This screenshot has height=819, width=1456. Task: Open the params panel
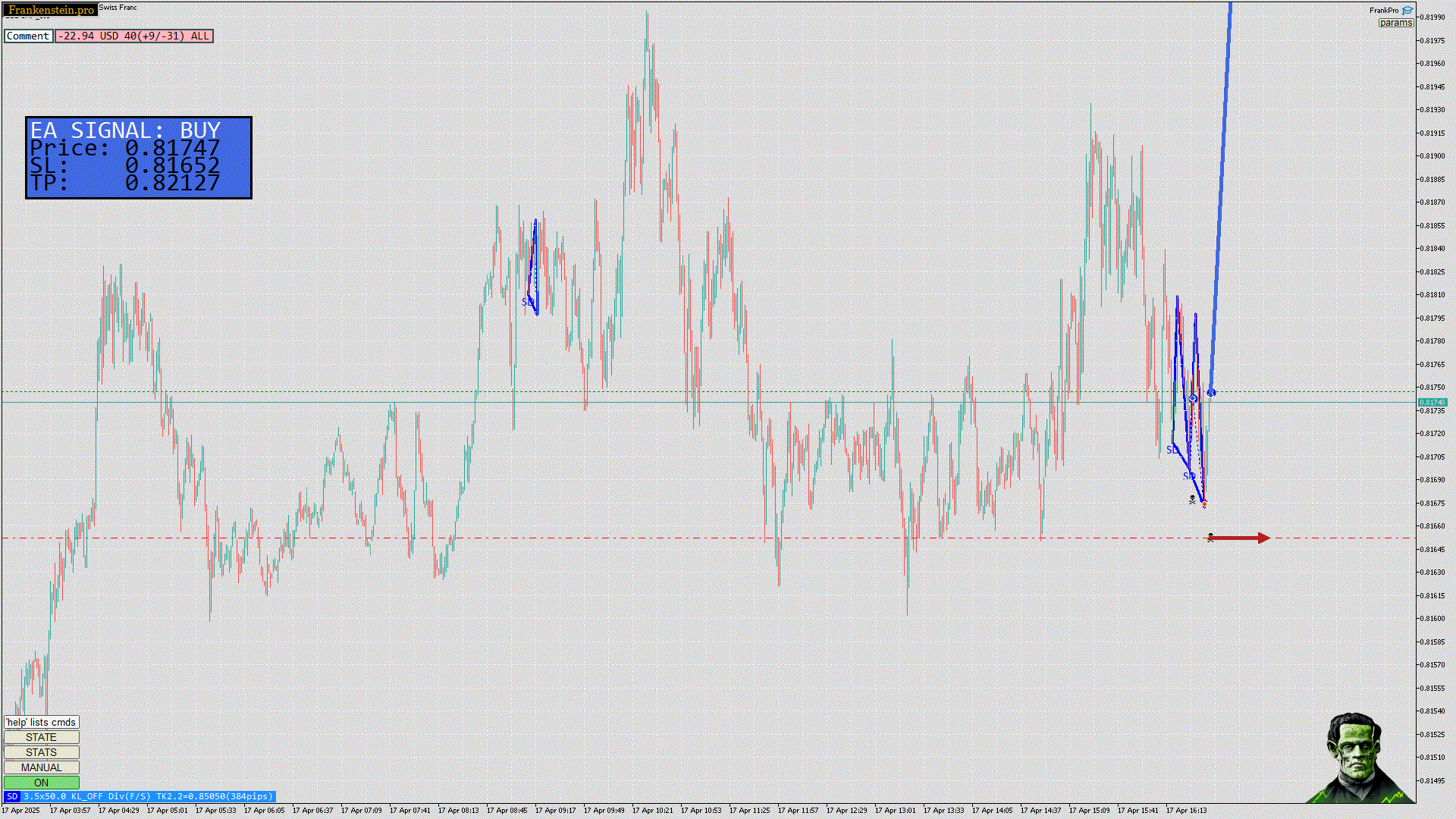[1395, 23]
